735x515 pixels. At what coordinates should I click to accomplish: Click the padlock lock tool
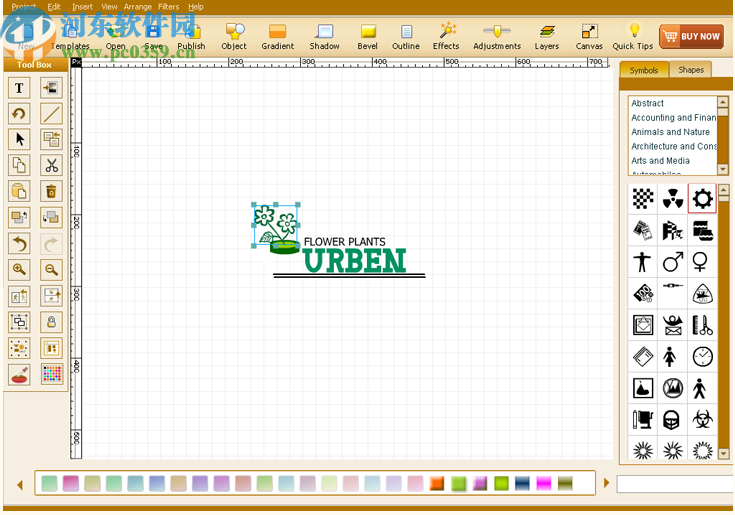pos(51,322)
